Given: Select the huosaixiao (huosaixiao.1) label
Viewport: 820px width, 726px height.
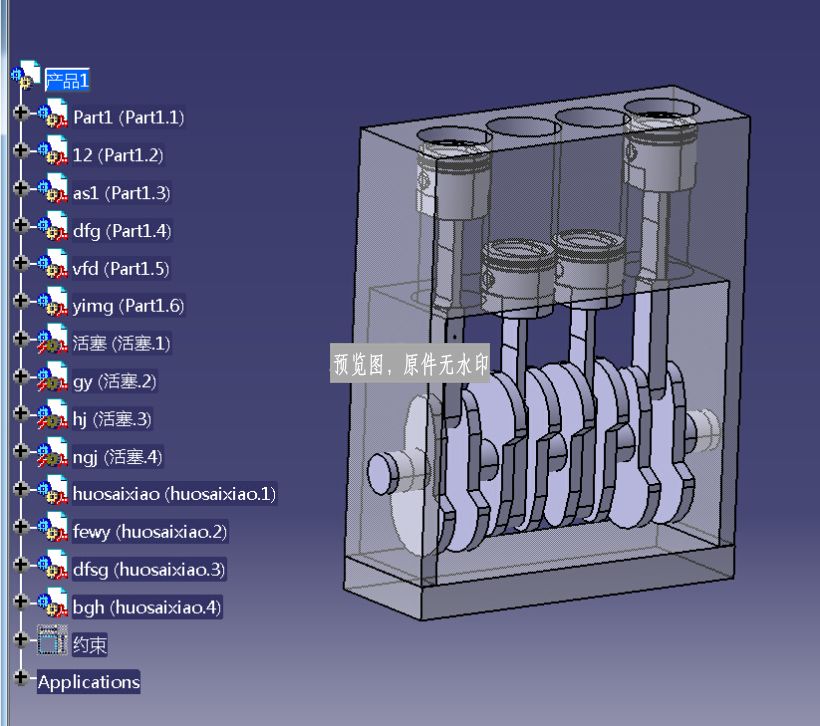Looking at the screenshot, I should click(x=174, y=494).
